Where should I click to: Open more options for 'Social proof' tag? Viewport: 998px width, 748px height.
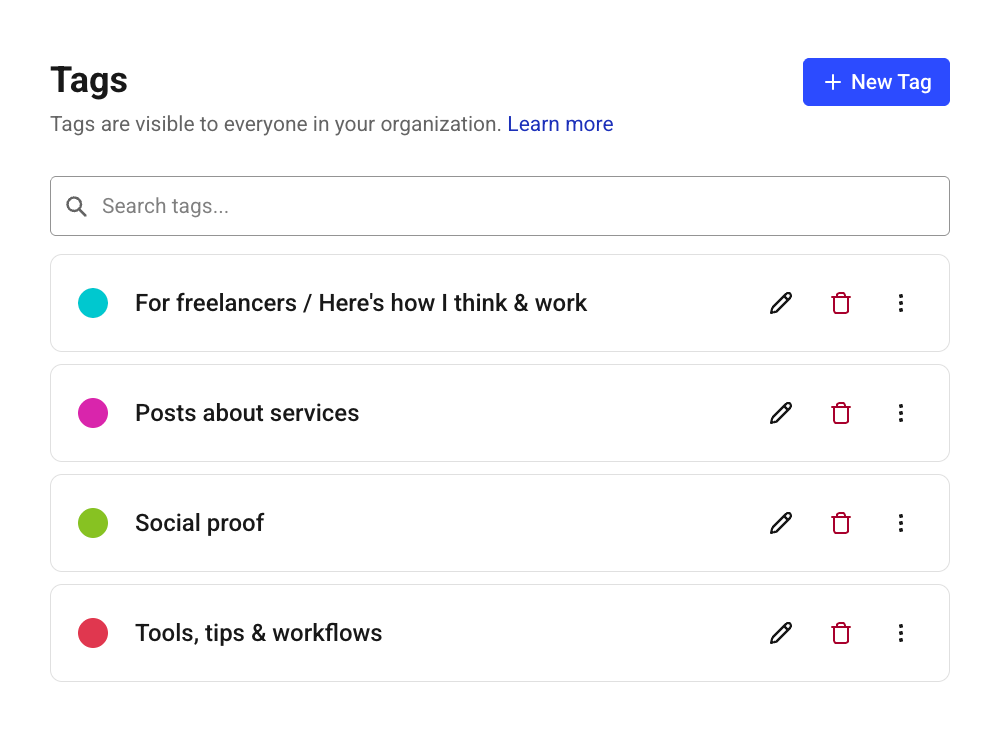[901, 523]
